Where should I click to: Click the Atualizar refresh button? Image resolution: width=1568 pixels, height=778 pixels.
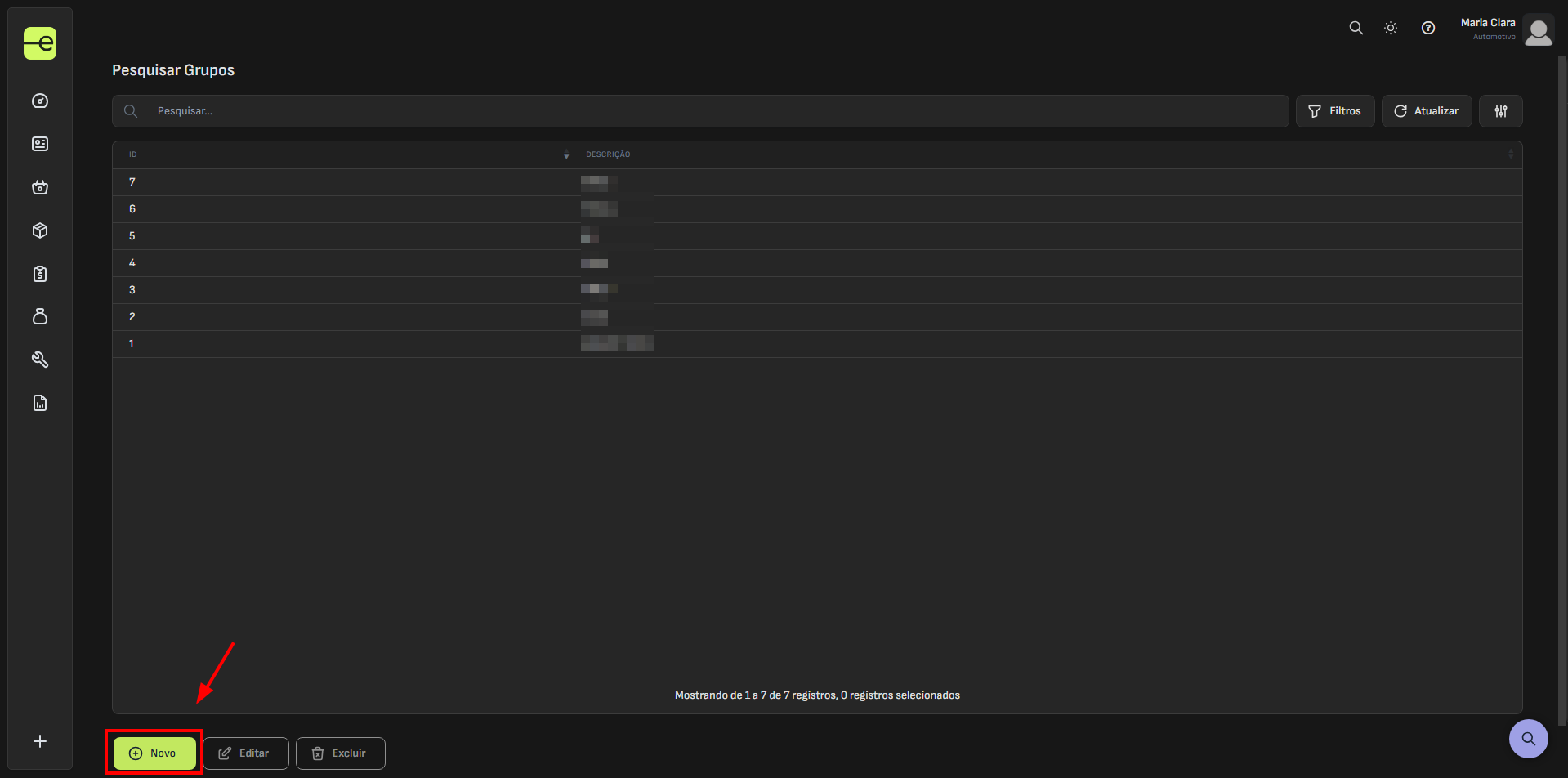click(x=1427, y=111)
